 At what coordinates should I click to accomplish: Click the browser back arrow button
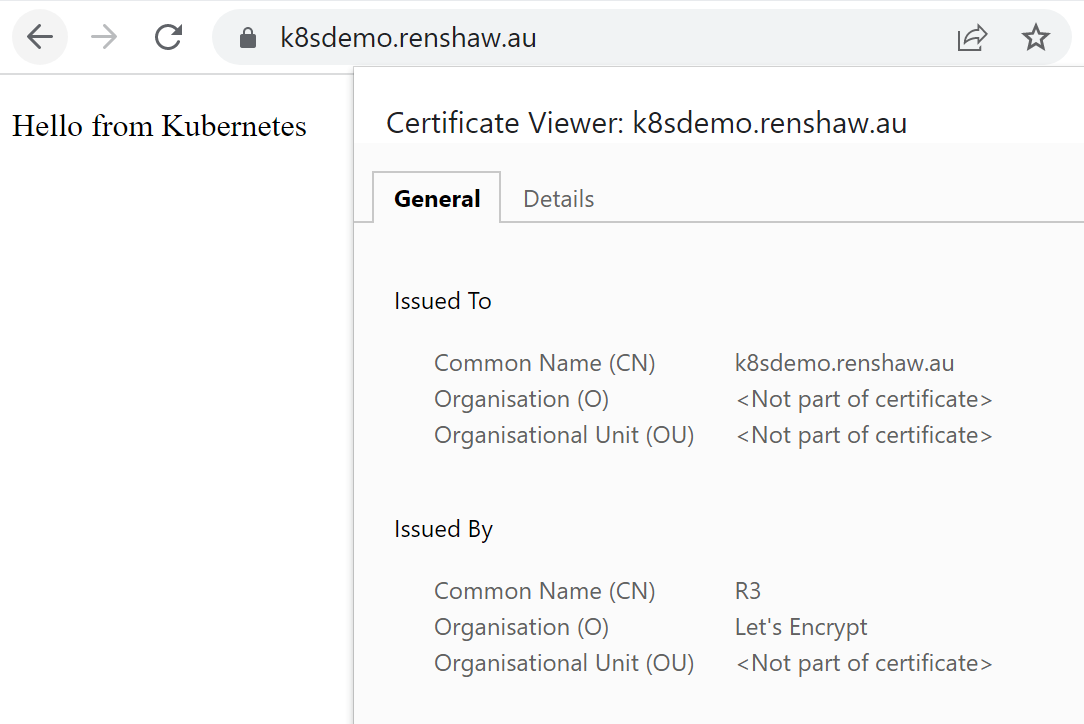tap(40, 38)
